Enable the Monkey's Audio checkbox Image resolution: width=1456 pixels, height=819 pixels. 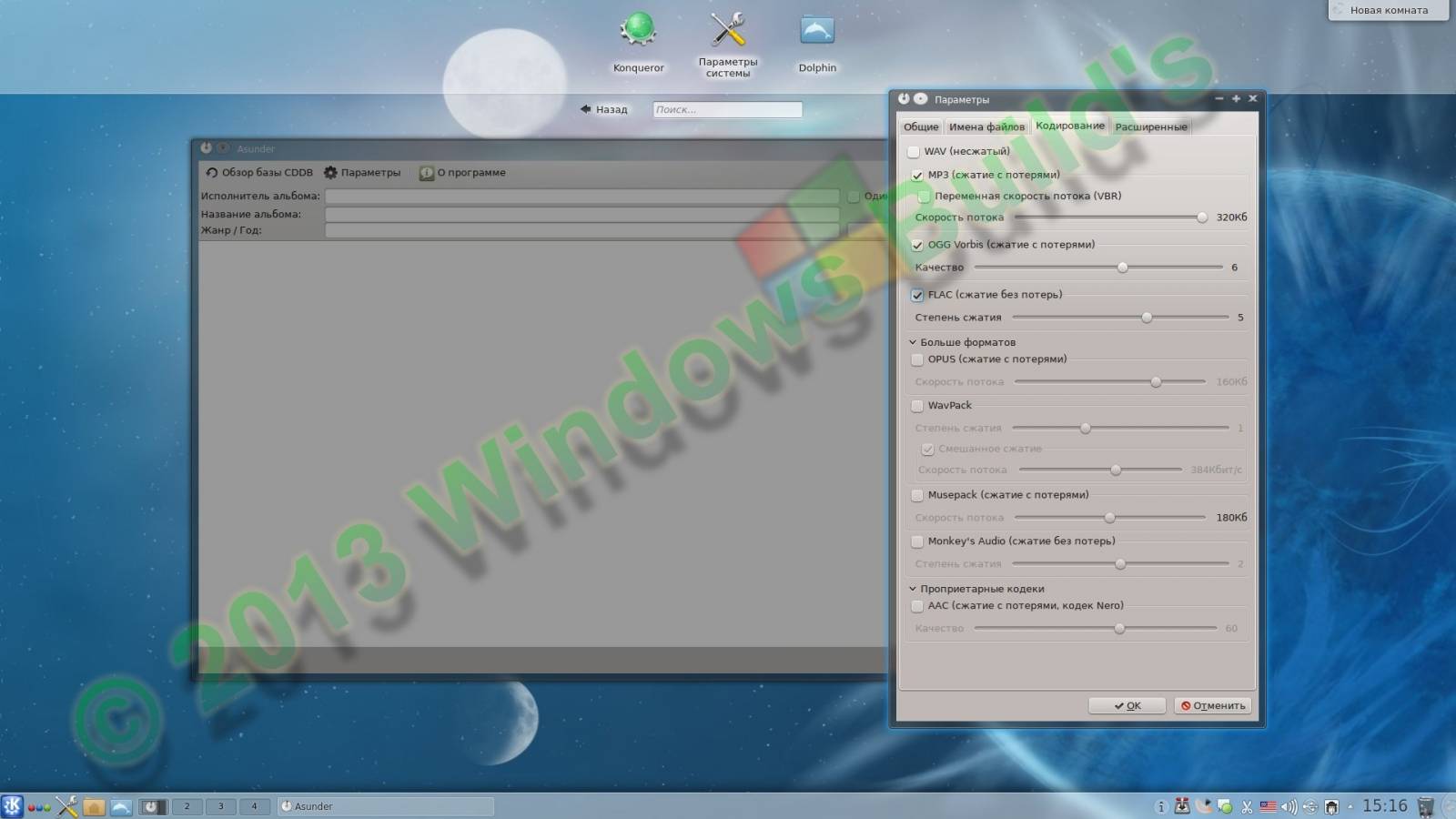(x=917, y=541)
